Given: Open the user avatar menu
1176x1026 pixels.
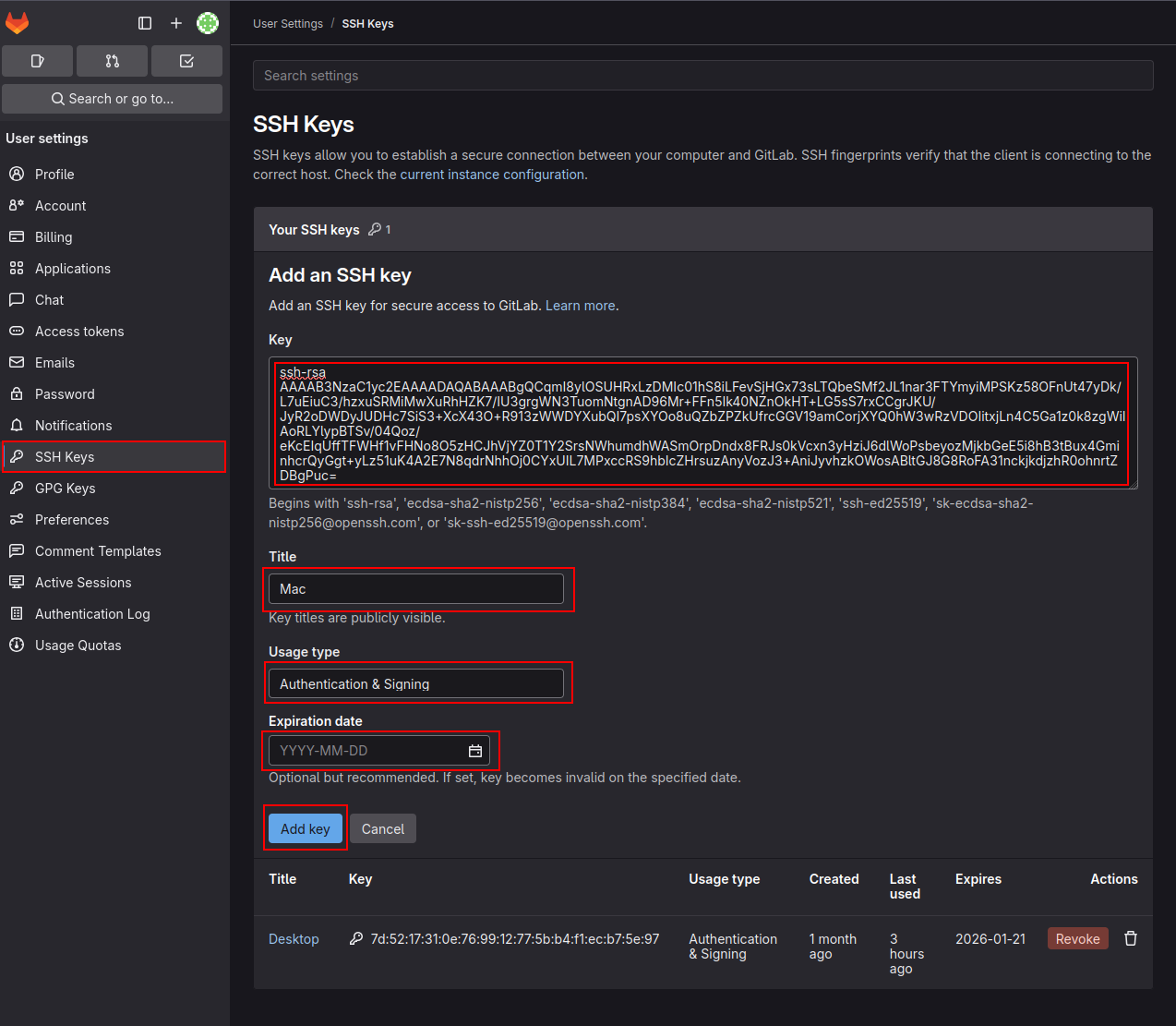Looking at the screenshot, I should coord(208,23).
